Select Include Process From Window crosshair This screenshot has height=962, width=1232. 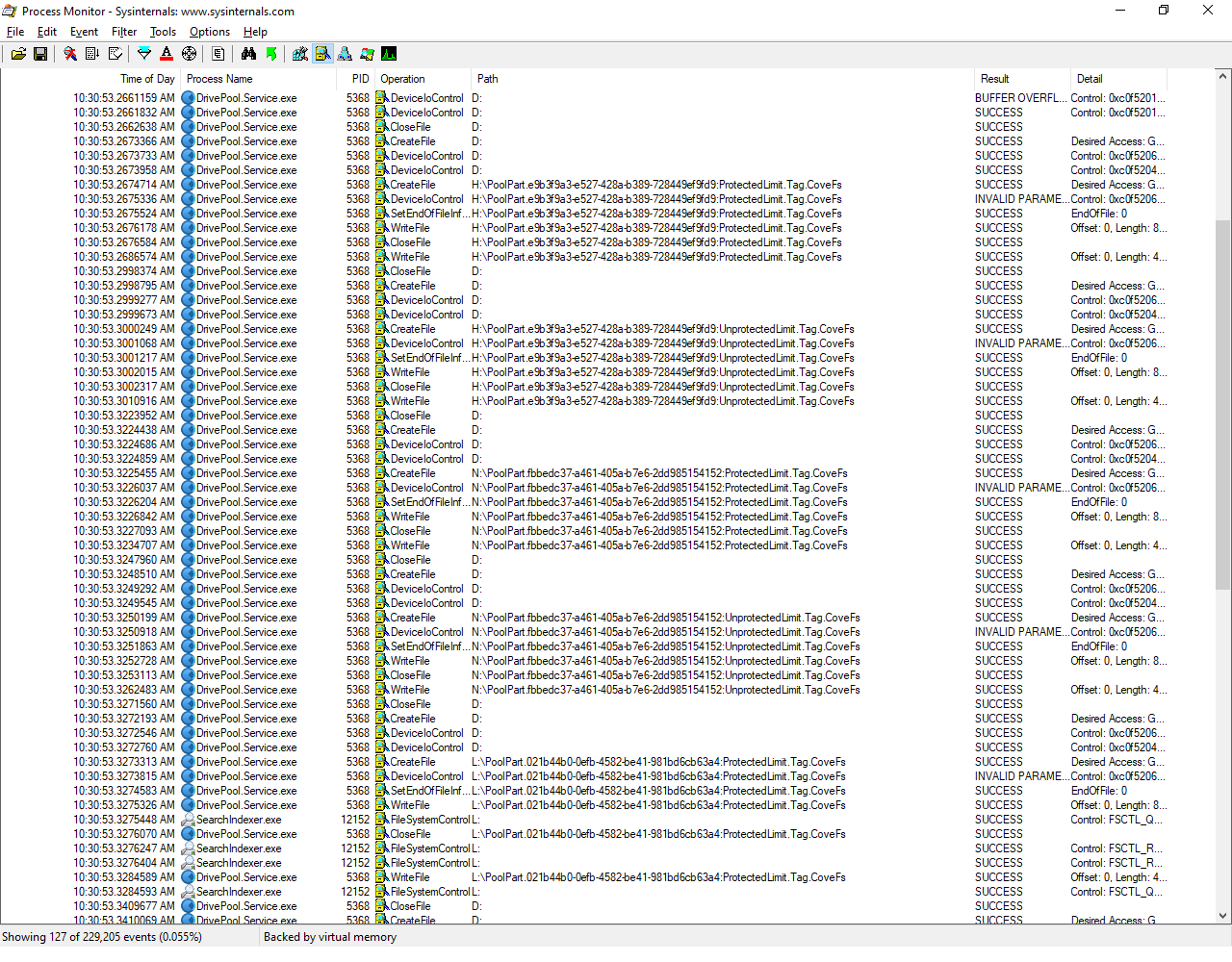pos(189,54)
